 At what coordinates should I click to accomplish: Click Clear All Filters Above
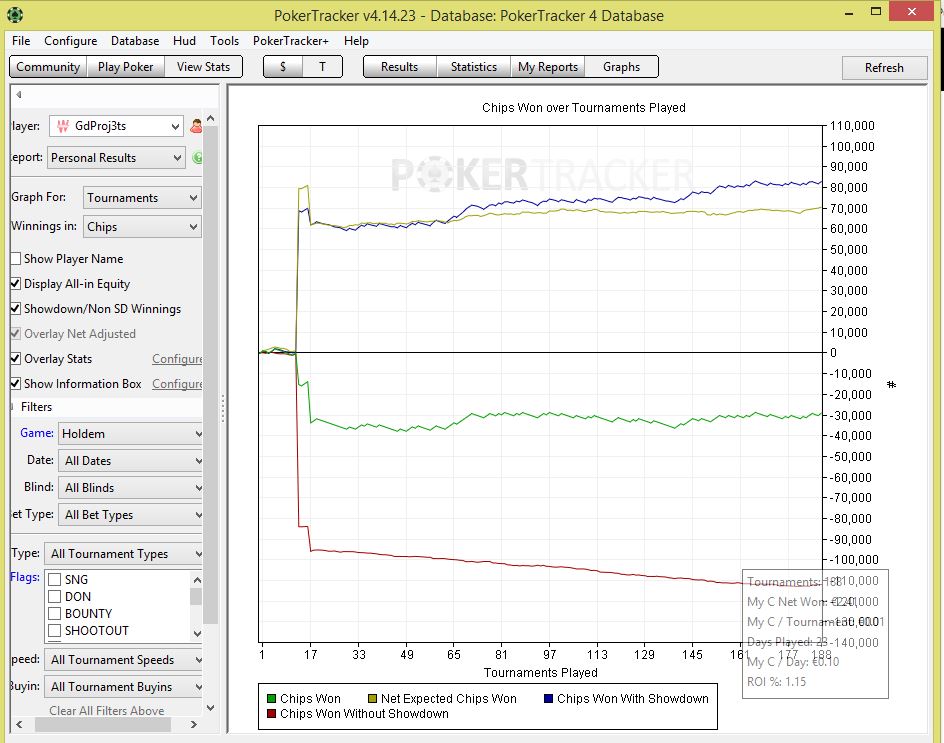coord(107,710)
